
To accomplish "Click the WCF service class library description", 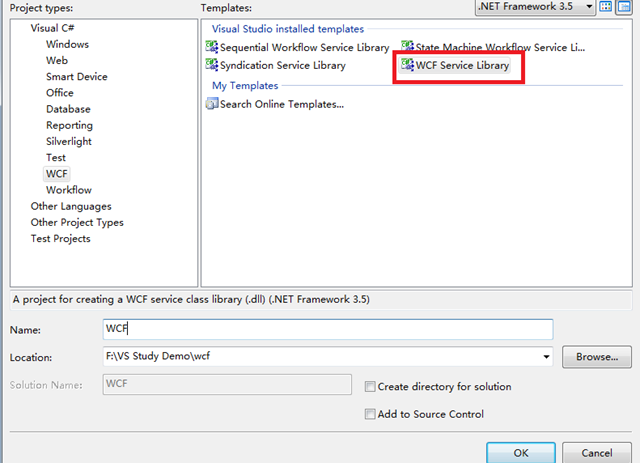I will [x=191, y=299].
